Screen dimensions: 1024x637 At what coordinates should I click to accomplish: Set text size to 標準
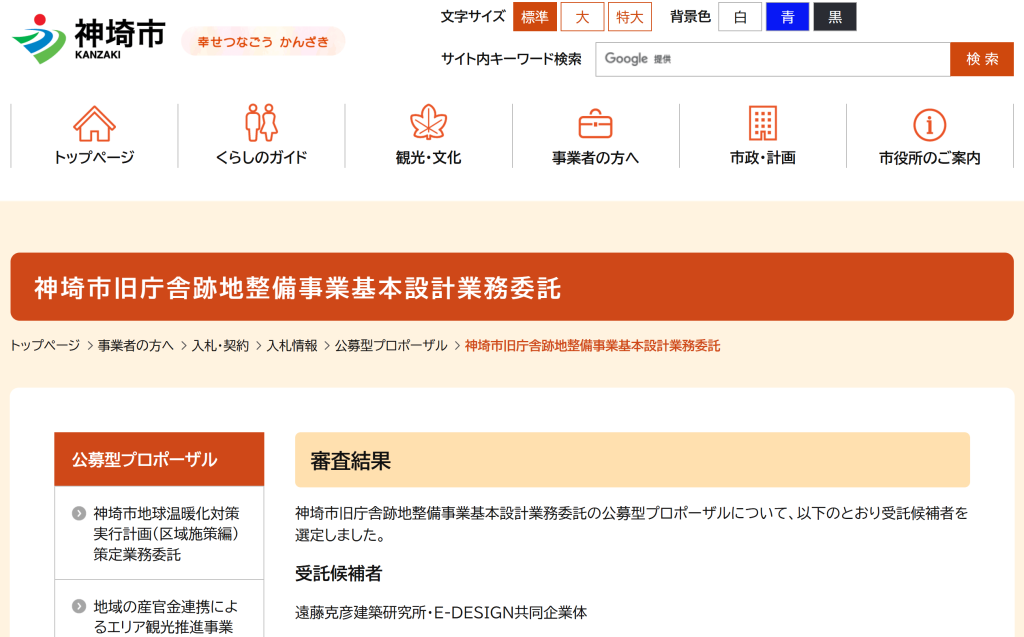tap(535, 17)
